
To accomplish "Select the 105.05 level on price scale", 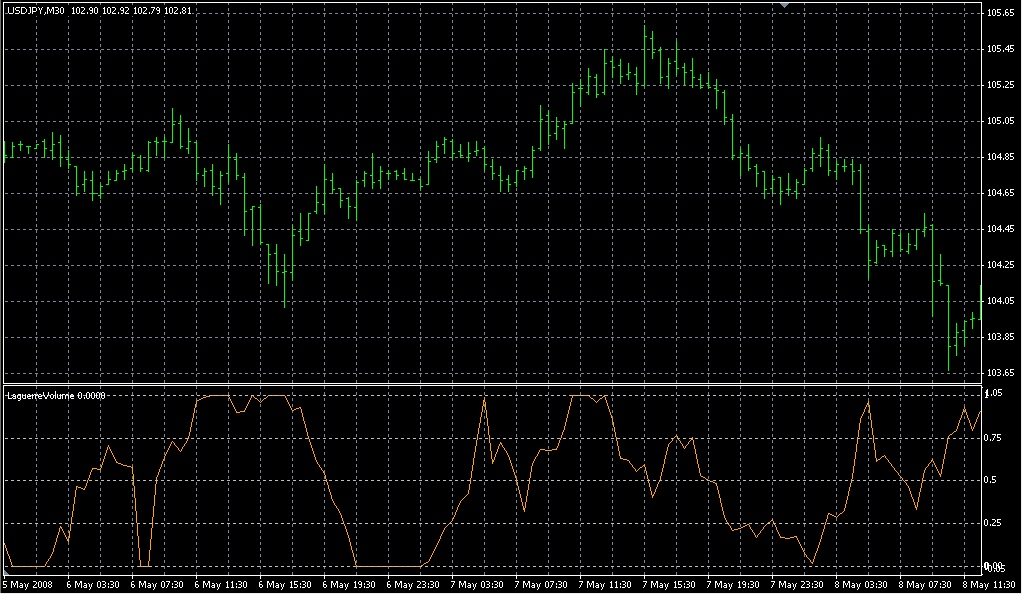I will click(1000, 121).
